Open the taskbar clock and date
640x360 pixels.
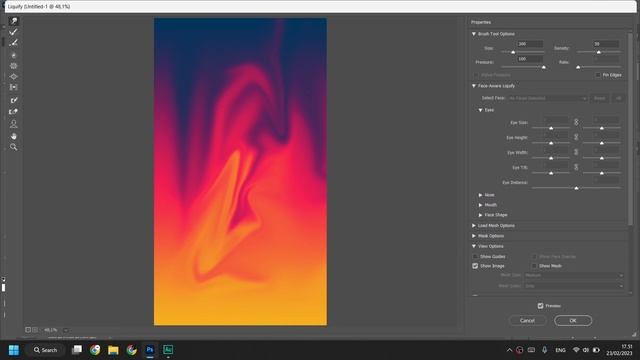click(x=619, y=350)
